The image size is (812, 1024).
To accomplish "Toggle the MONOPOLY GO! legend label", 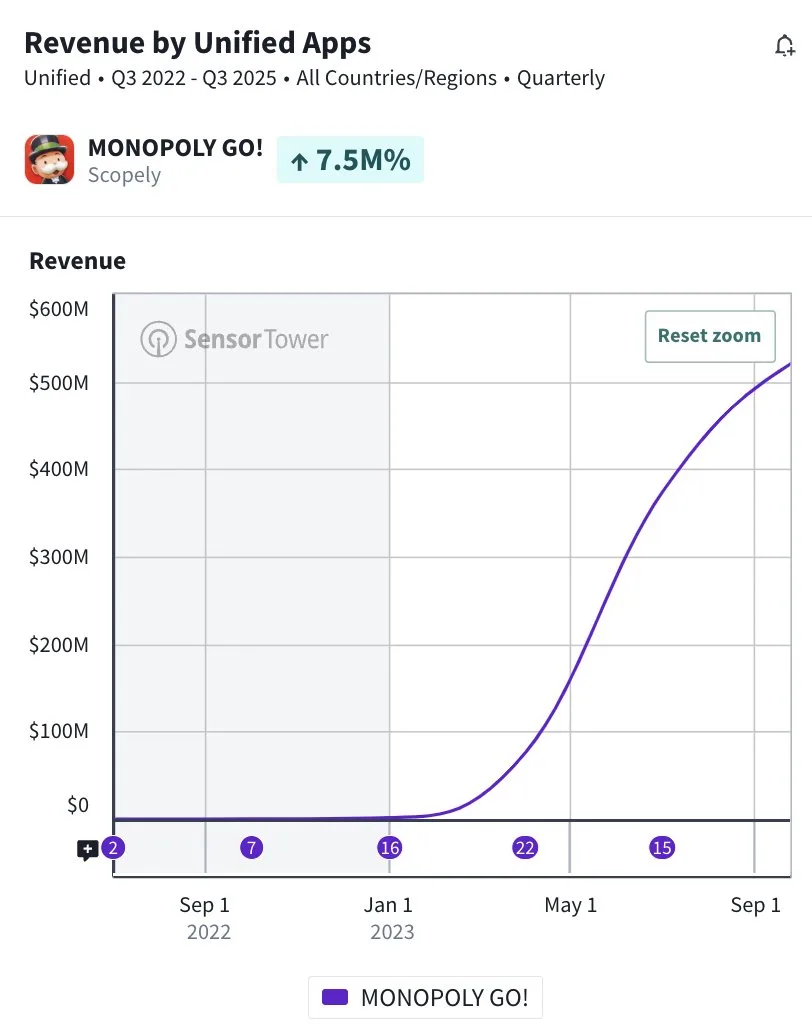I will point(444,997).
